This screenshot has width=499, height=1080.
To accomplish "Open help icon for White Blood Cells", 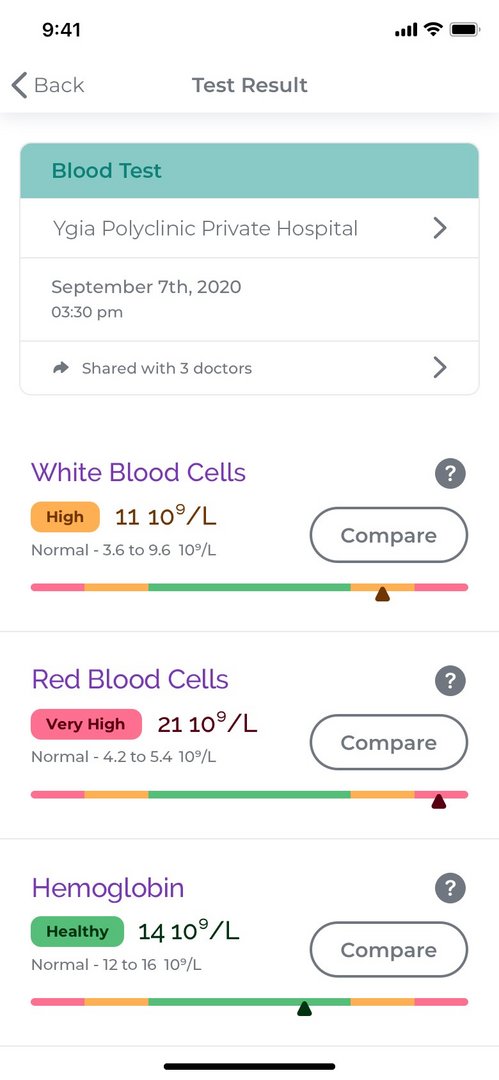I will [x=450, y=474].
